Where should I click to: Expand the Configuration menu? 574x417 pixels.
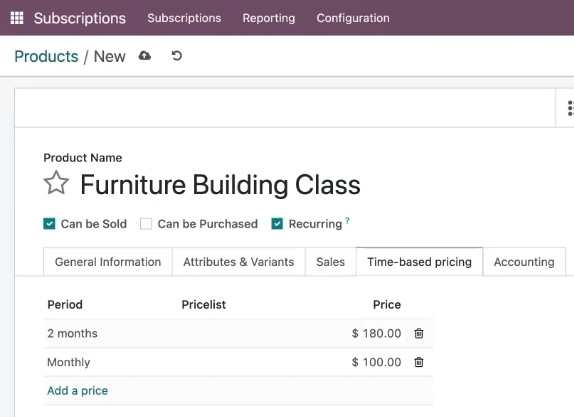(353, 18)
